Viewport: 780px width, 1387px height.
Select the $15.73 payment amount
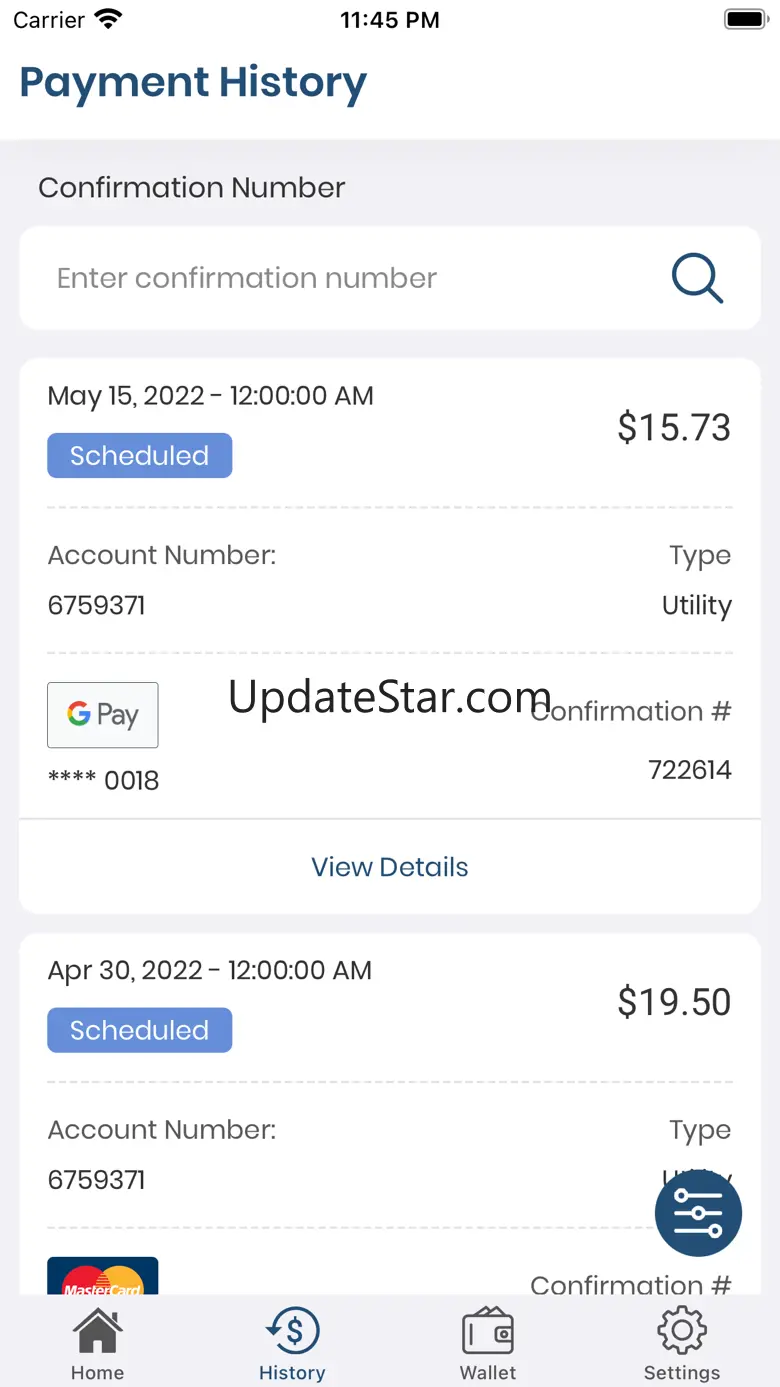674,427
